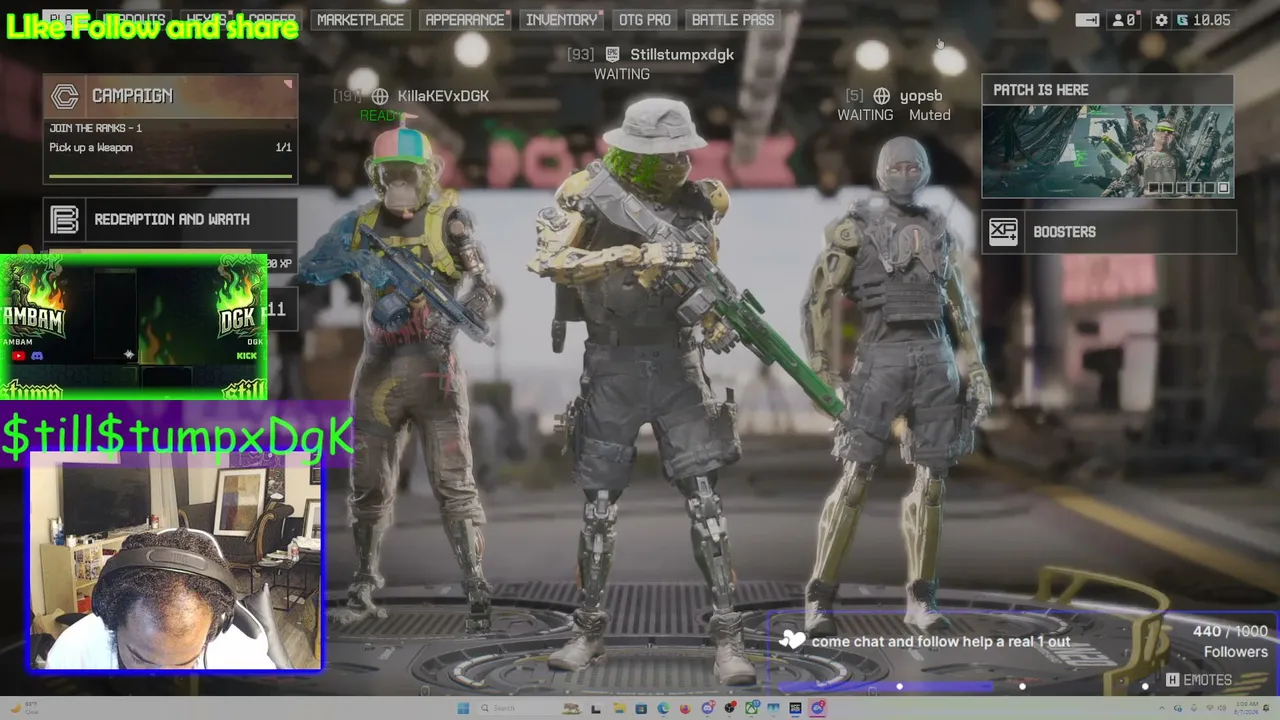The image size is (1280, 720).
Task: Click the YouTube icon in stream overlay
Action: (18, 355)
